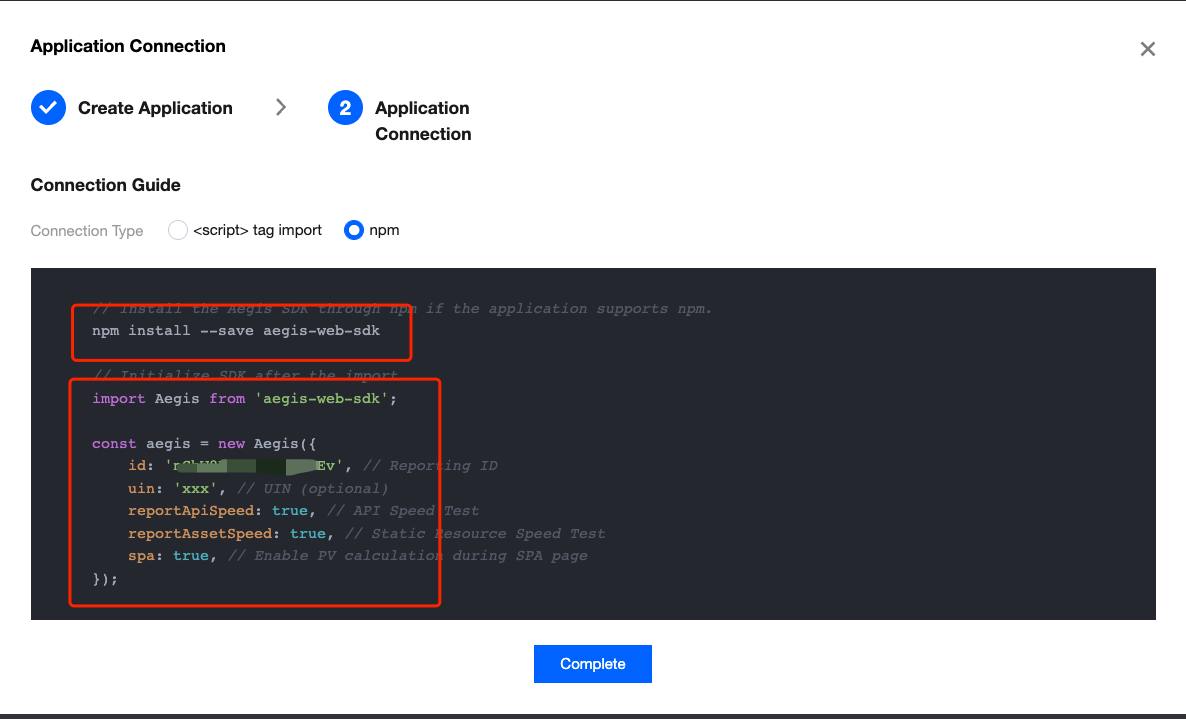1186x719 pixels.
Task: Click the spa: true code line
Action: pyautogui.click(x=358, y=556)
